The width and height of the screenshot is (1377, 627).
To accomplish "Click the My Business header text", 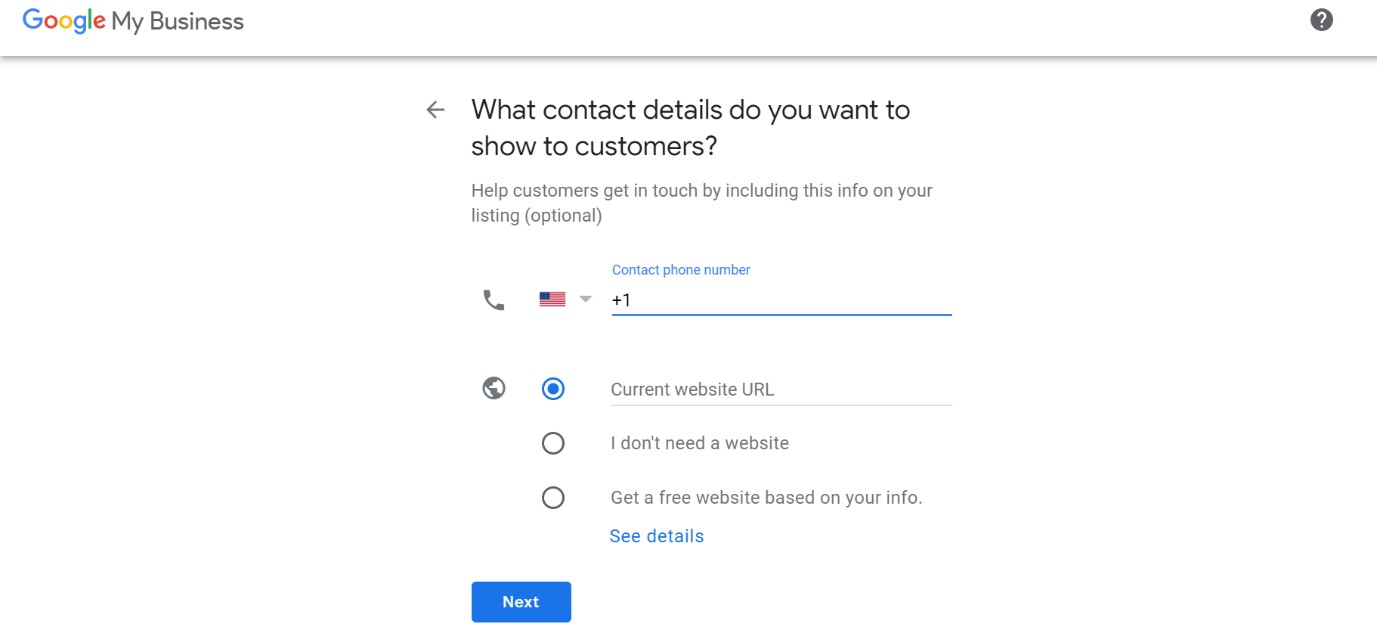I will click(x=178, y=21).
